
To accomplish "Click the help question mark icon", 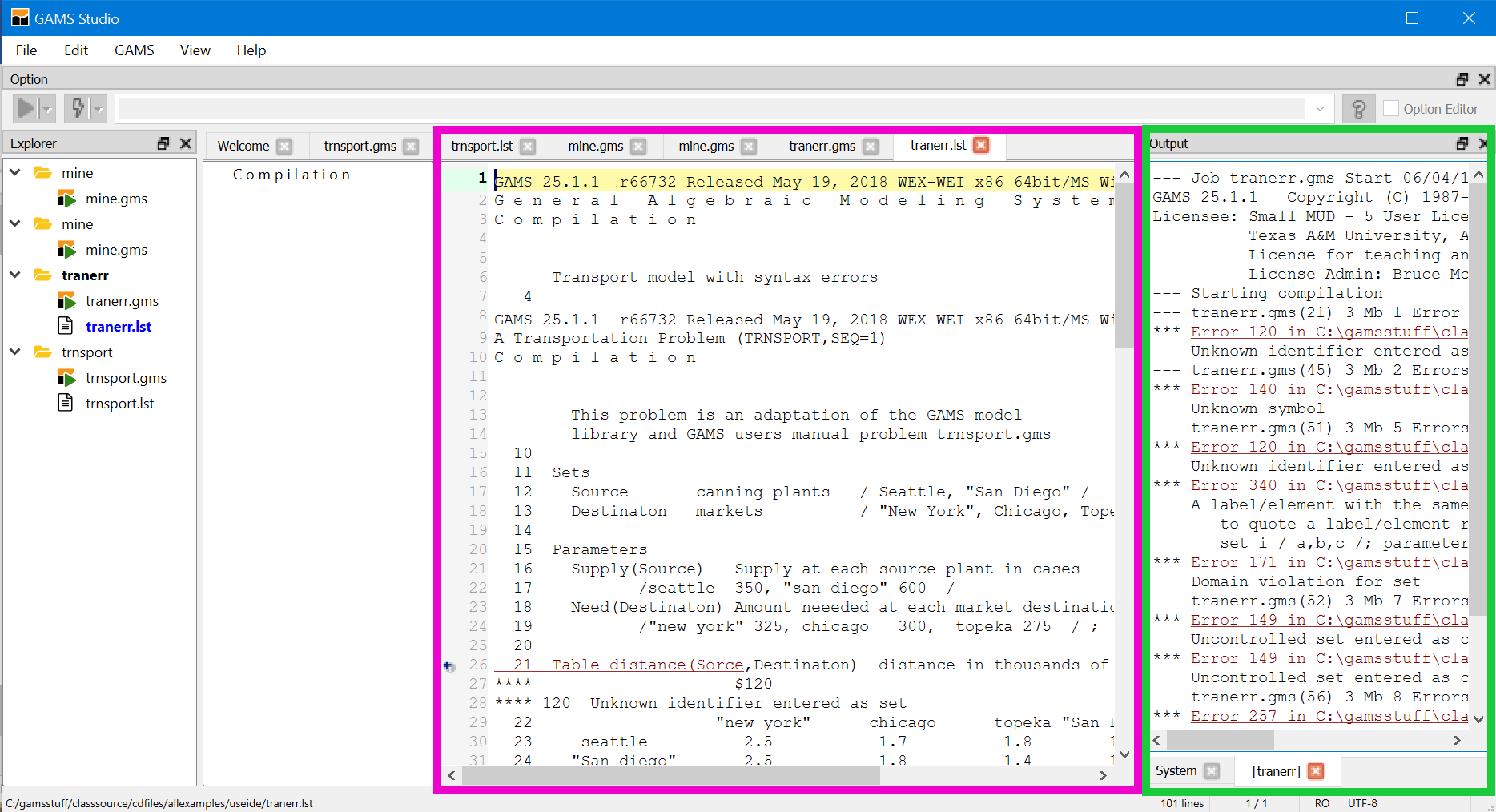I will (x=1358, y=109).
